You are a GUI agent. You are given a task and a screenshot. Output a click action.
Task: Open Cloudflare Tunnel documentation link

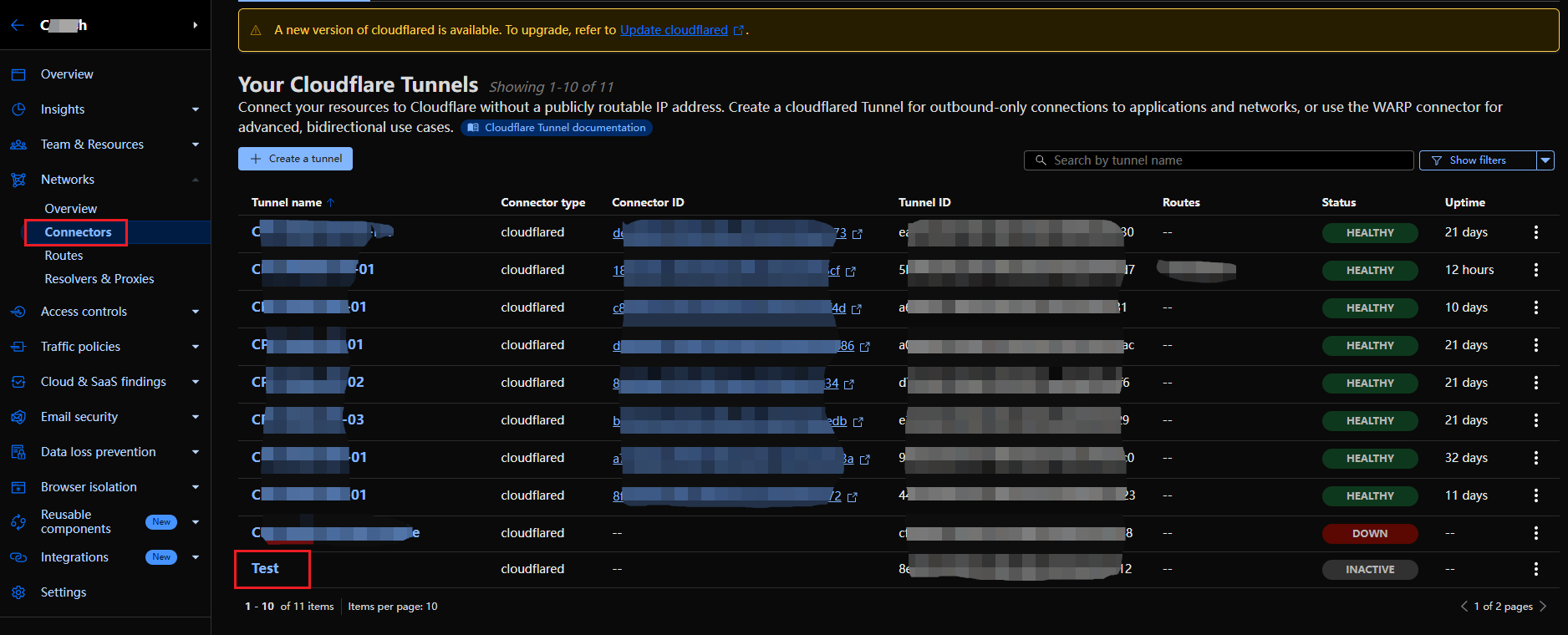557,128
